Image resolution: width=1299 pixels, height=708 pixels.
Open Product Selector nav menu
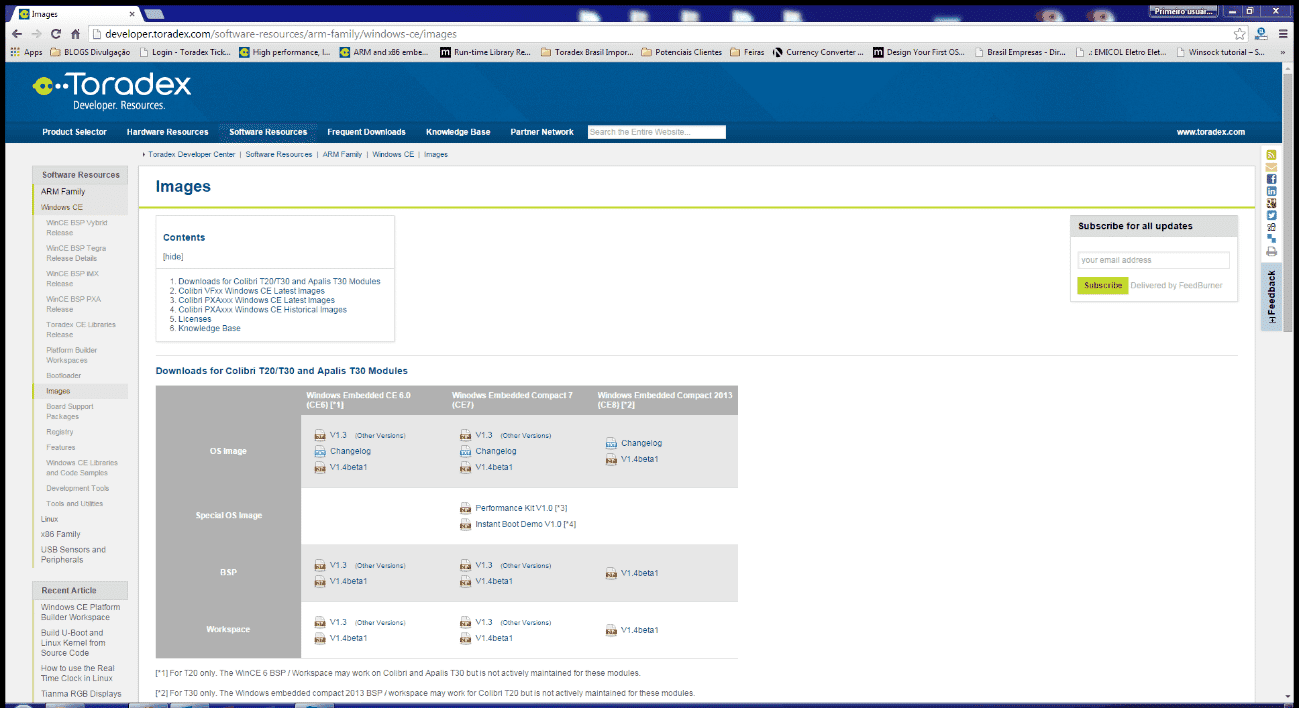click(x=74, y=132)
